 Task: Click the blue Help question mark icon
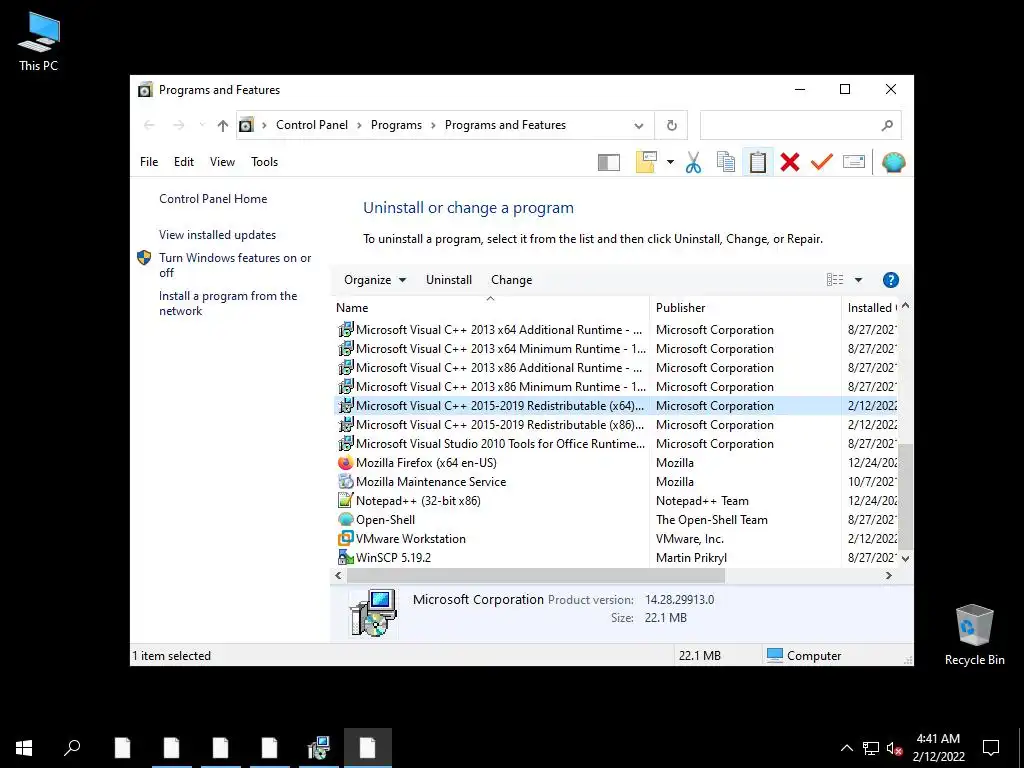tap(890, 280)
